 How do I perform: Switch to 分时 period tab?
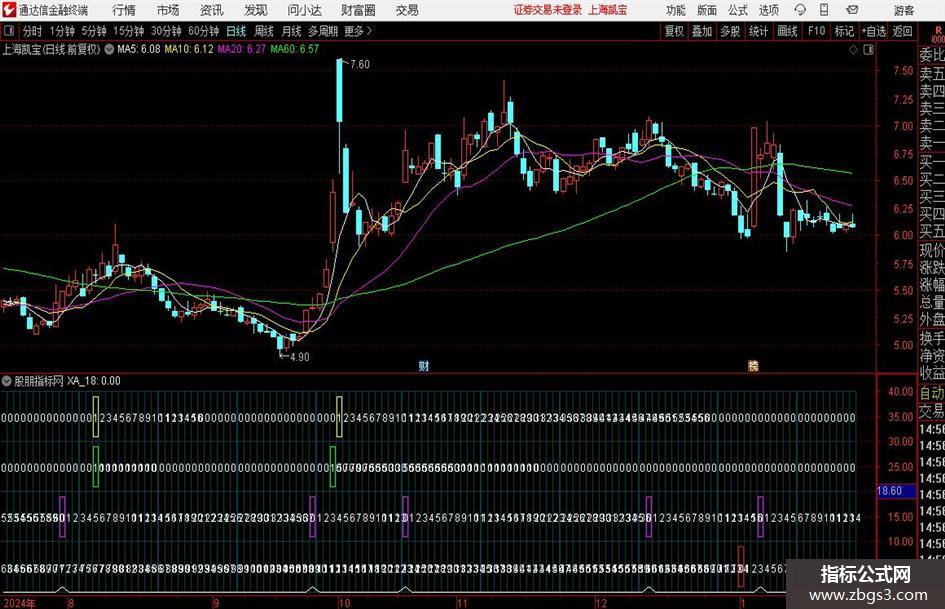(x=33, y=31)
